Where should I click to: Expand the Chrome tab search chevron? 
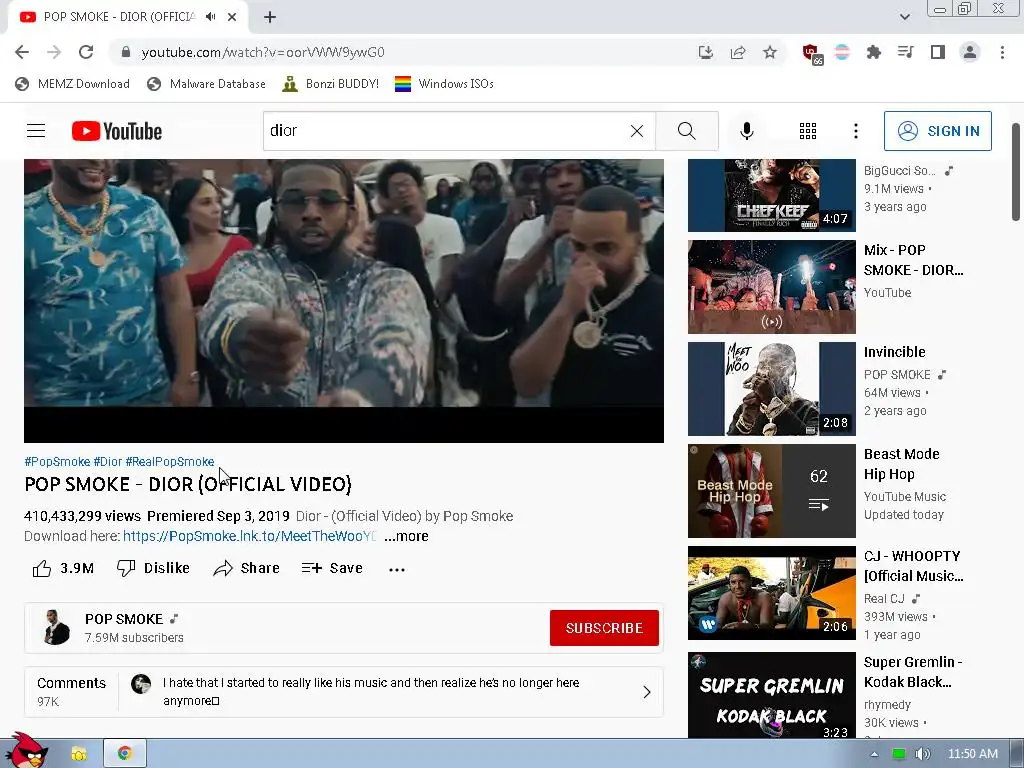(904, 17)
